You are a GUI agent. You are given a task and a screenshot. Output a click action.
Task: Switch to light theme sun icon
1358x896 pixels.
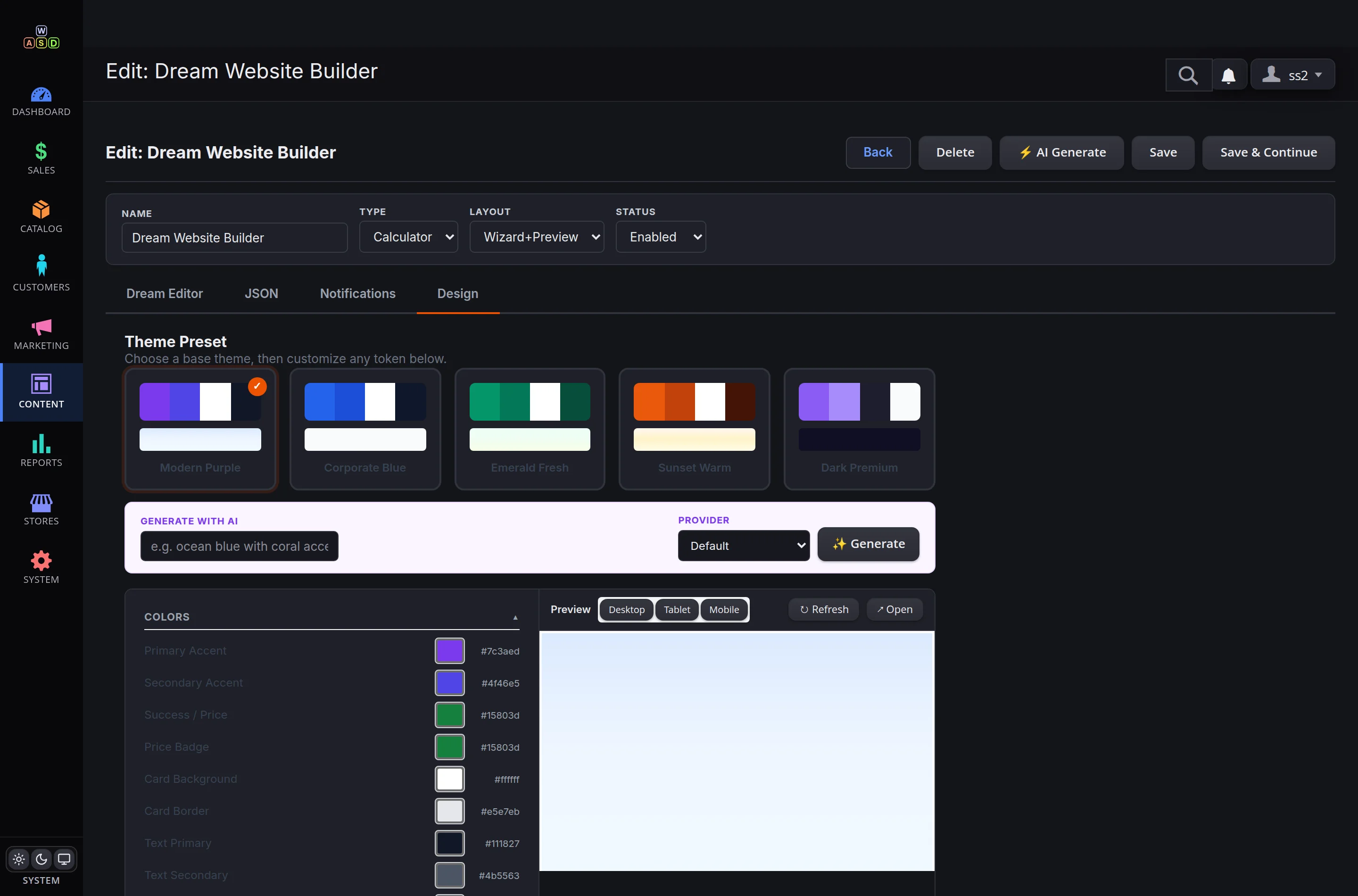[x=19, y=859]
